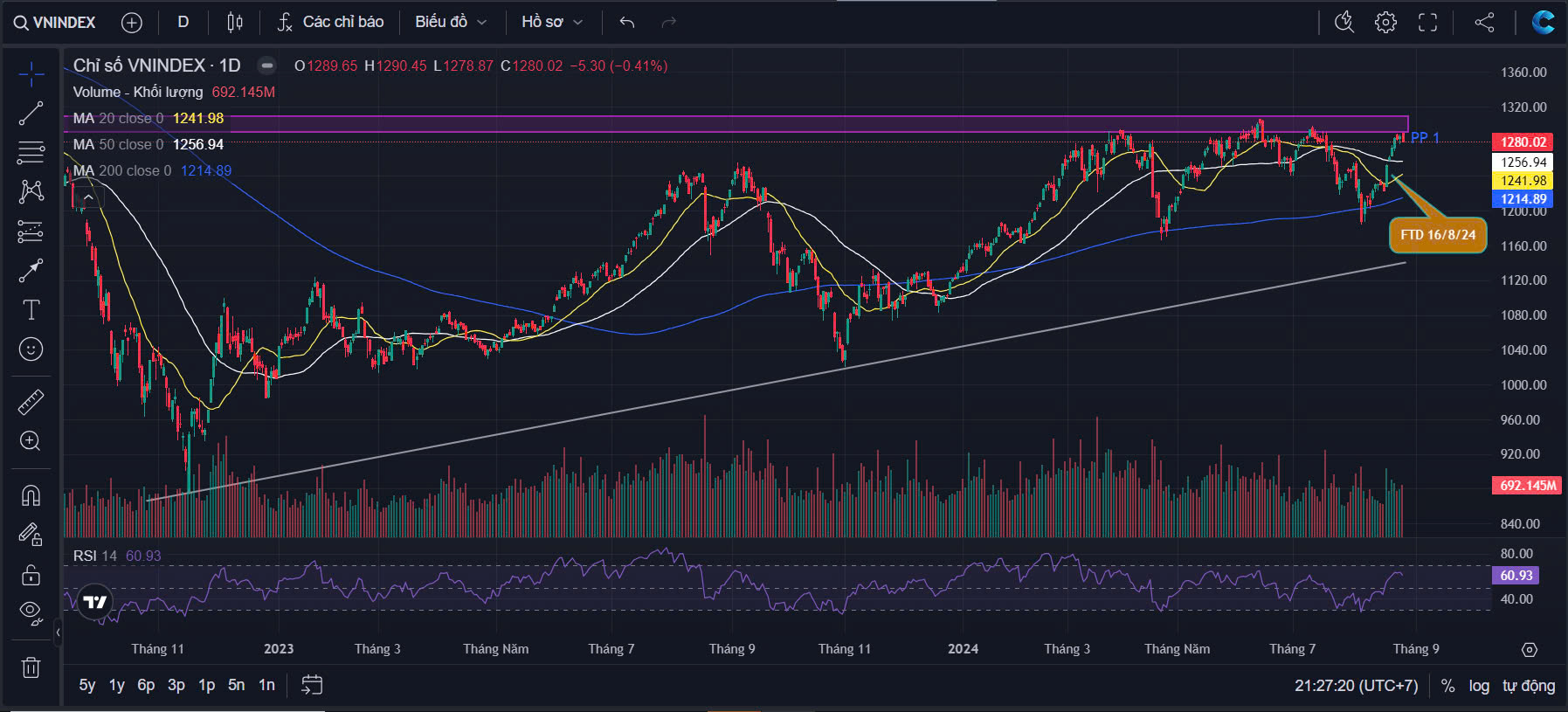The height and width of the screenshot is (712, 1568).
Task: Delete drawings with the trash icon
Action: click(31, 667)
